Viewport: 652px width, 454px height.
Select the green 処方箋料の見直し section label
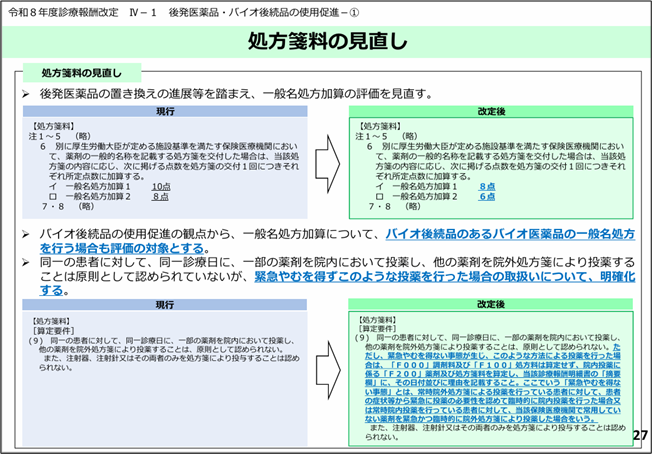point(82,72)
